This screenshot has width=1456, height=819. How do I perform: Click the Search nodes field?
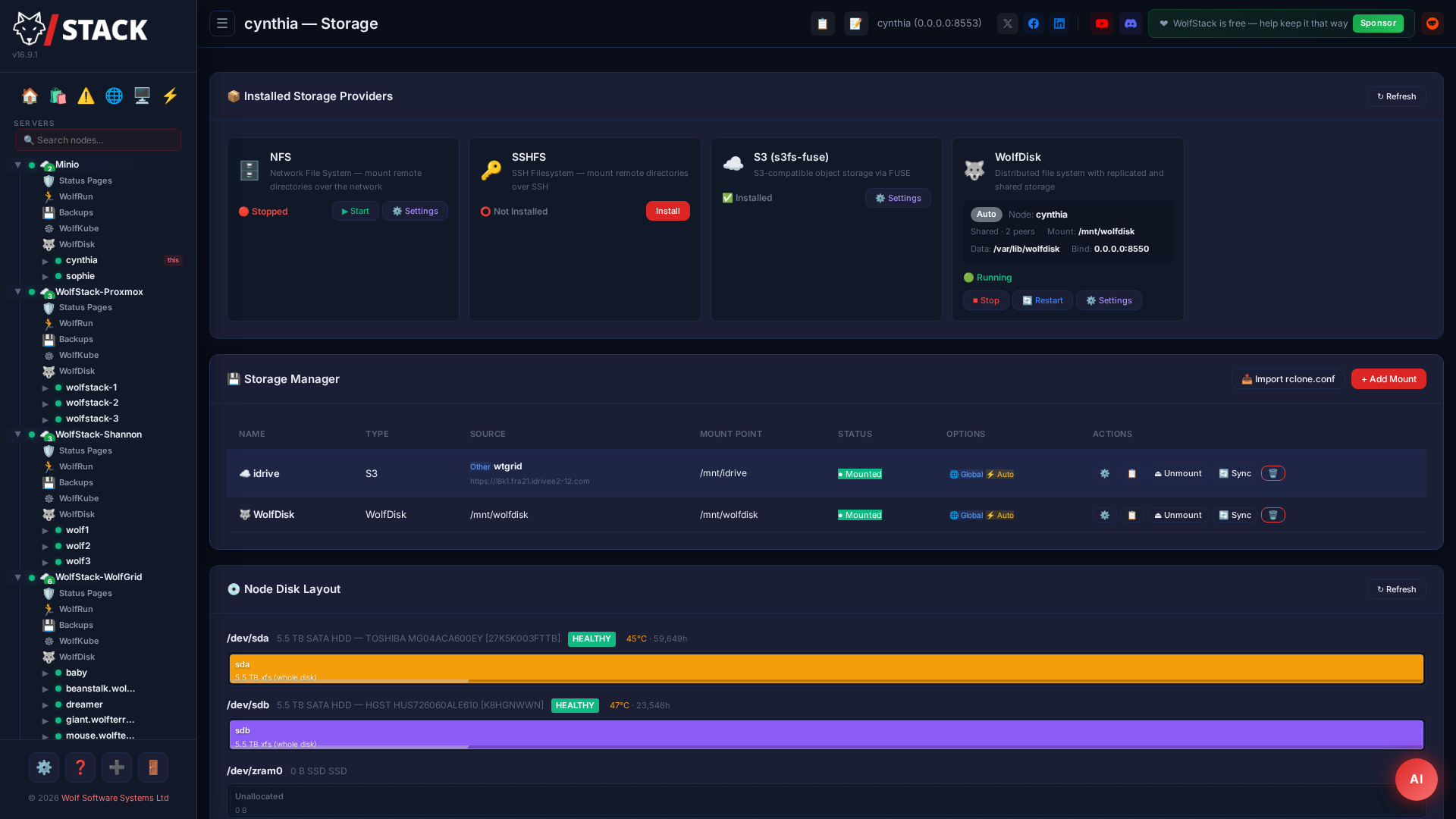[x=98, y=140]
